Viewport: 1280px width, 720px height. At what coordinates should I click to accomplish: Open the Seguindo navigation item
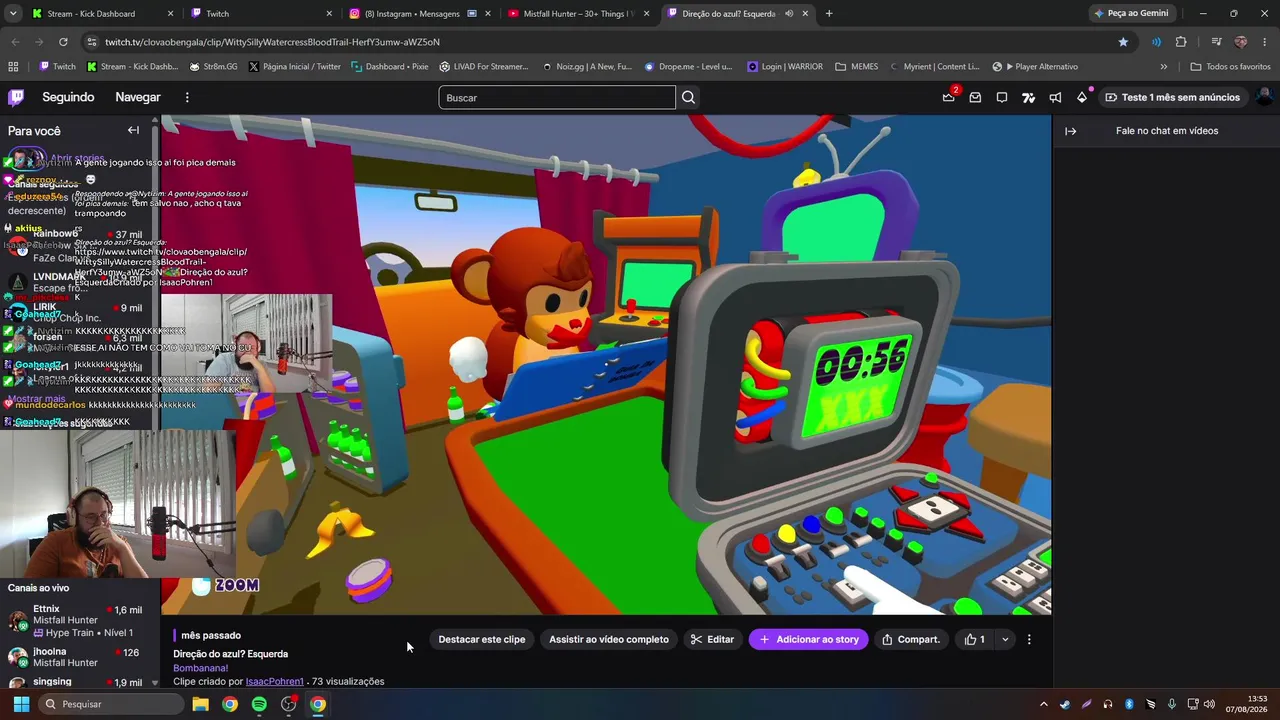(x=68, y=97)
